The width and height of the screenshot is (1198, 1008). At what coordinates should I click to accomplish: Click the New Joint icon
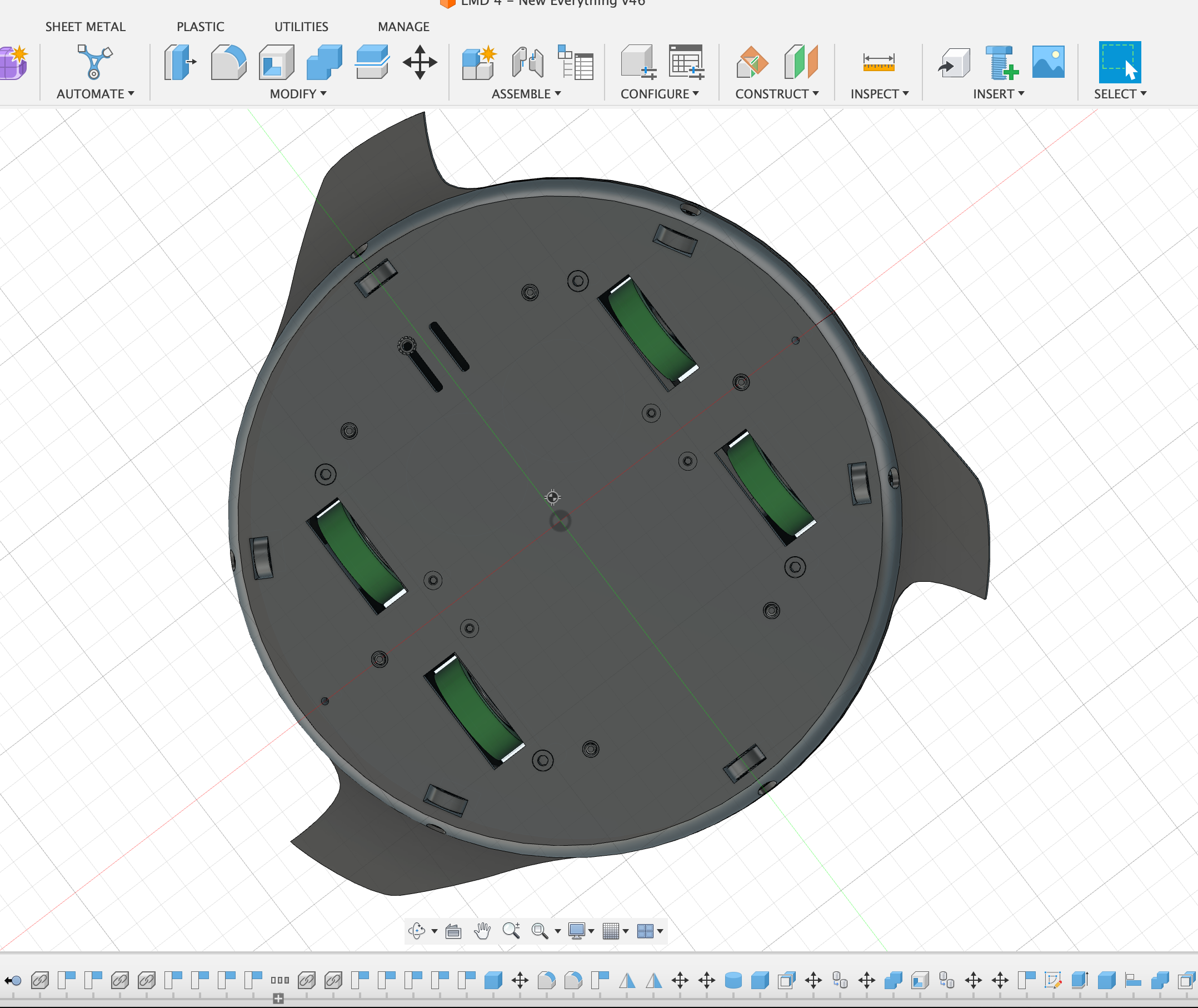click(x=527, y=62)
